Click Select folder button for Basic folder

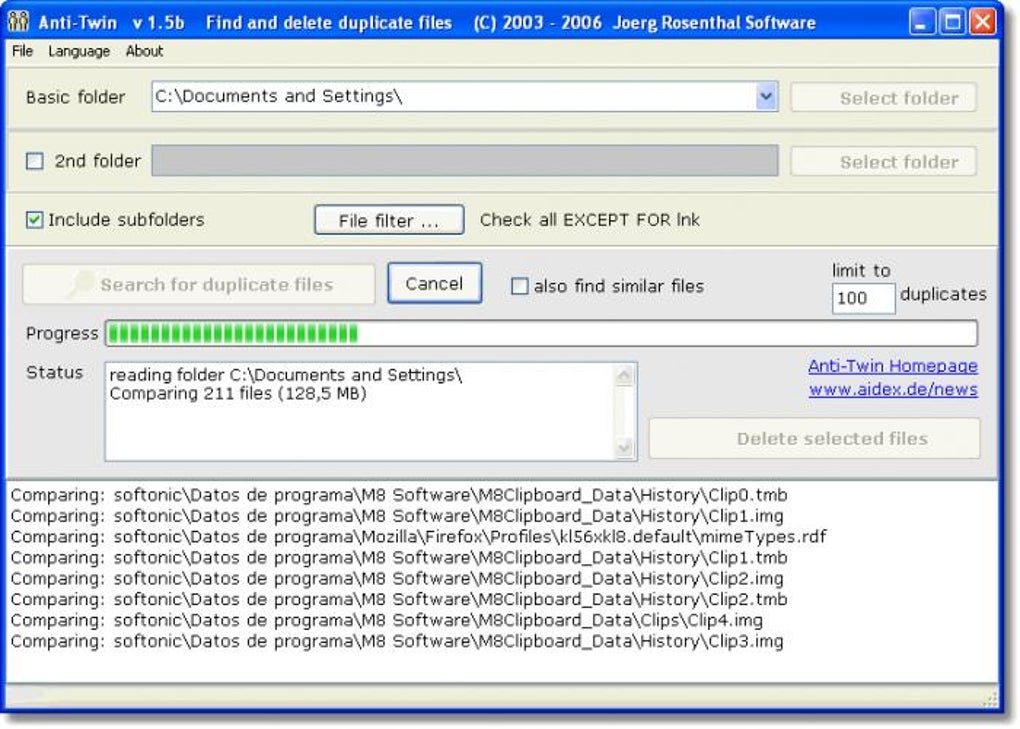click(x=883, y=98)
